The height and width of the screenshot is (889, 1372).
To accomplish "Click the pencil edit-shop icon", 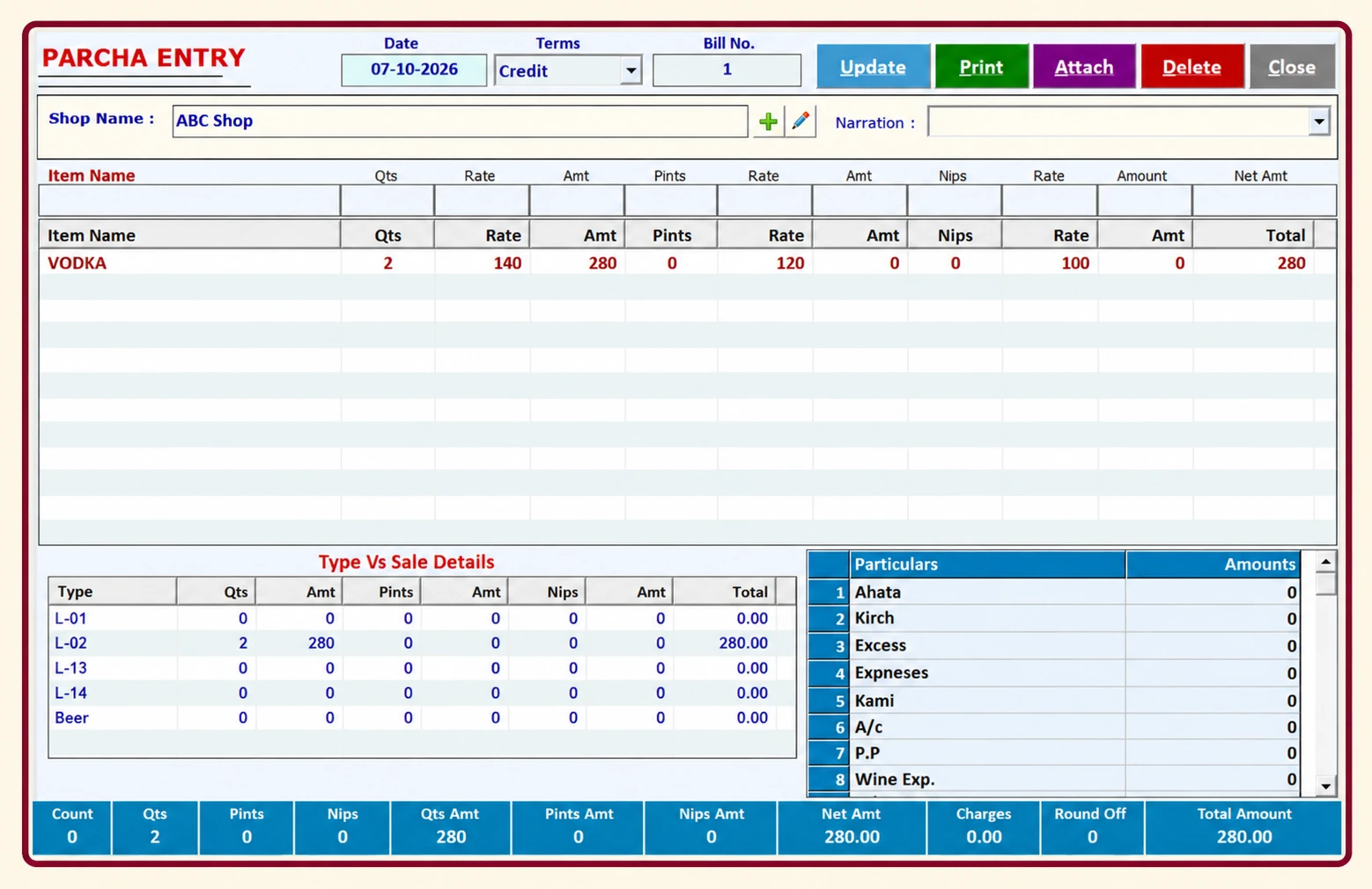I will (800, 121).
